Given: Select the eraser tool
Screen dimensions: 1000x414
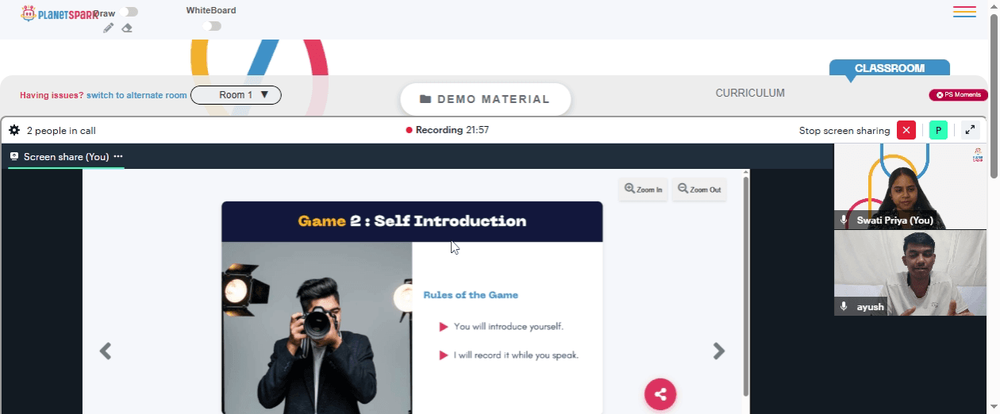Looking at the screenshot, I should (x=127, y=28).
